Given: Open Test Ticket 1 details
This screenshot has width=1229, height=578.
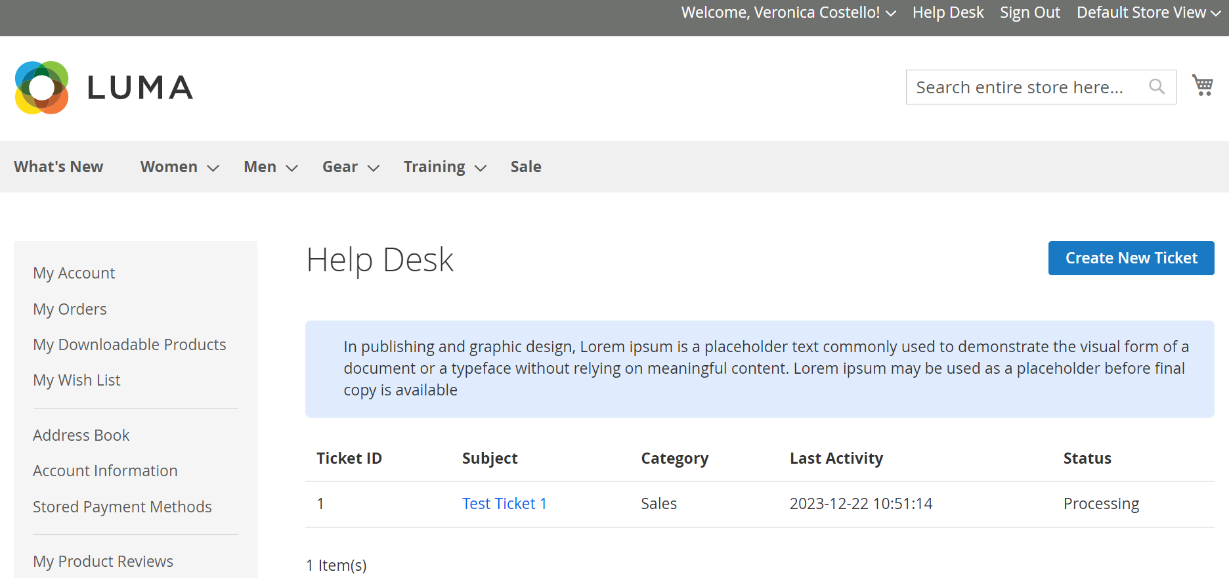Looking at the screenshot, I should (504, 503).
